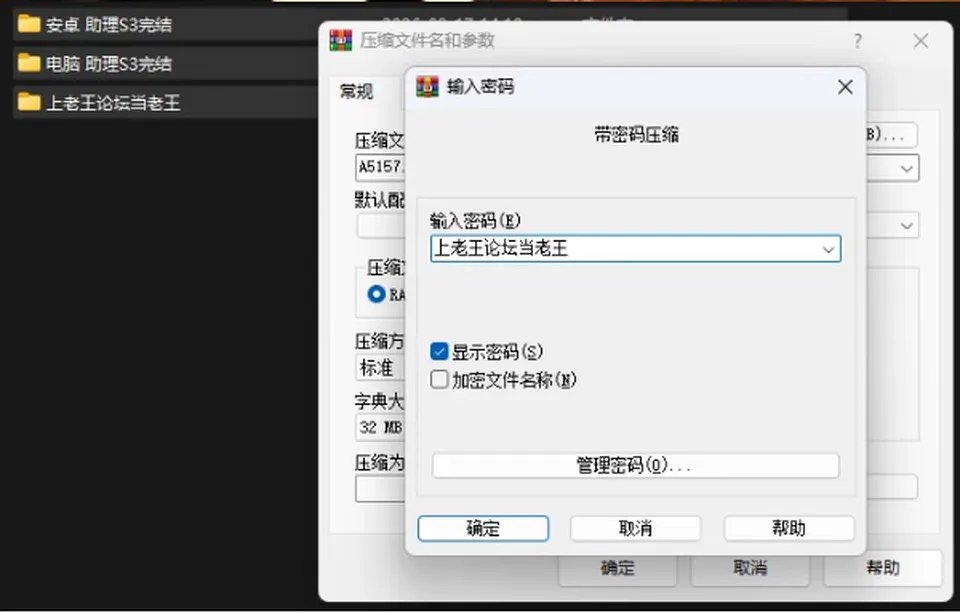Screen dimensions: 960x613
Task: Select the RAR format radio button
Action: click(x=376, y=294)
